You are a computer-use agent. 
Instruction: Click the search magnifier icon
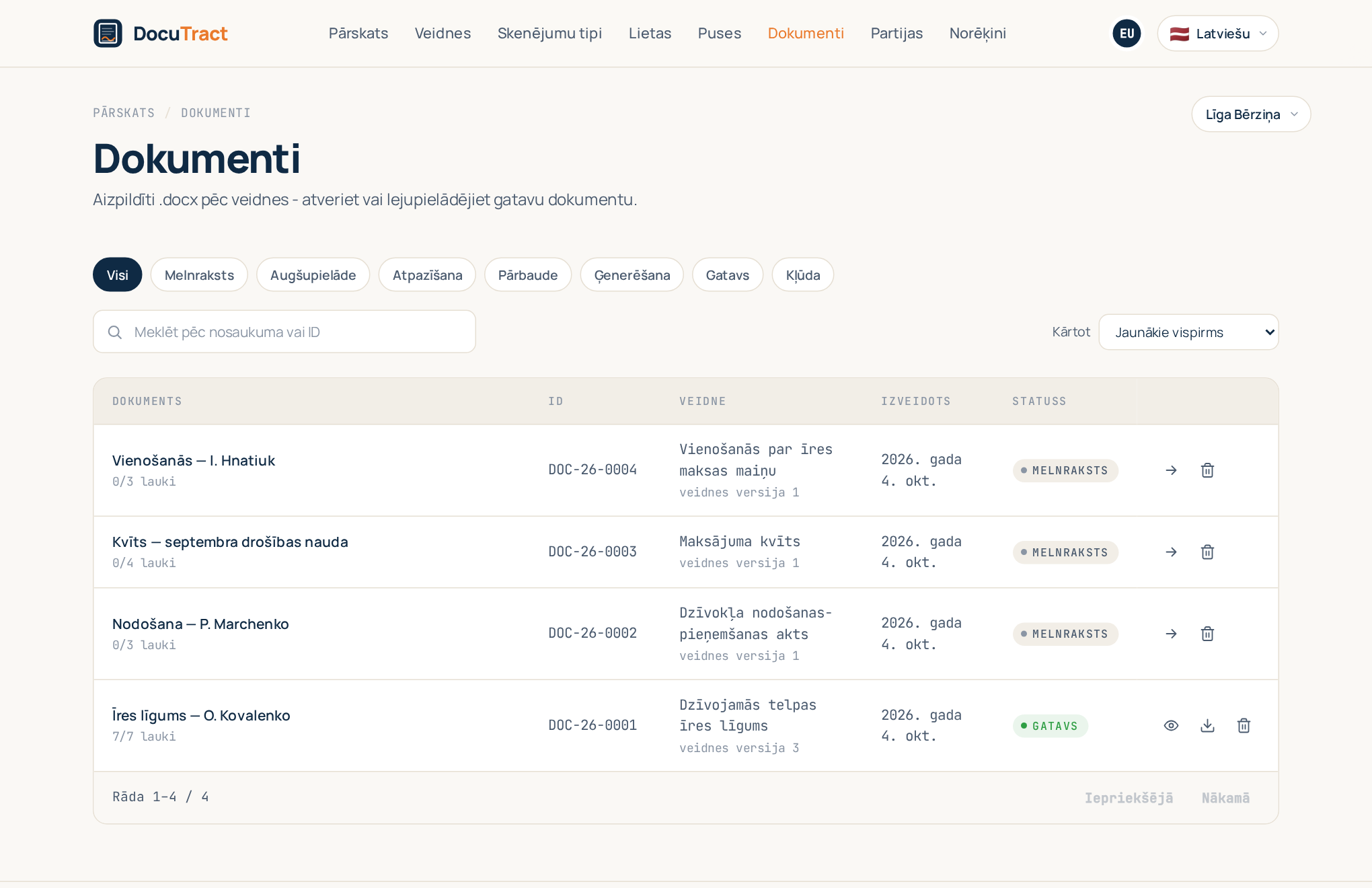tap(115, 332)
